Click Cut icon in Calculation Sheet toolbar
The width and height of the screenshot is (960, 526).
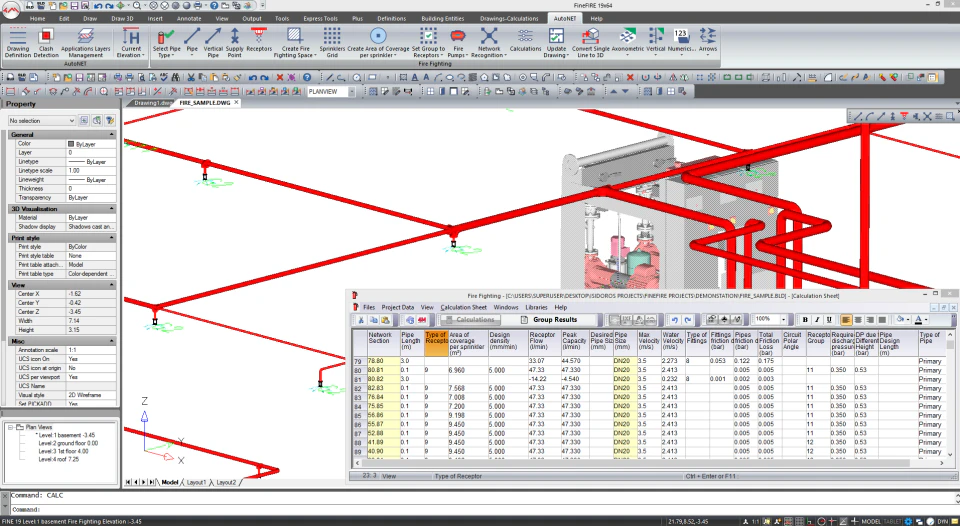pos(361,320)
